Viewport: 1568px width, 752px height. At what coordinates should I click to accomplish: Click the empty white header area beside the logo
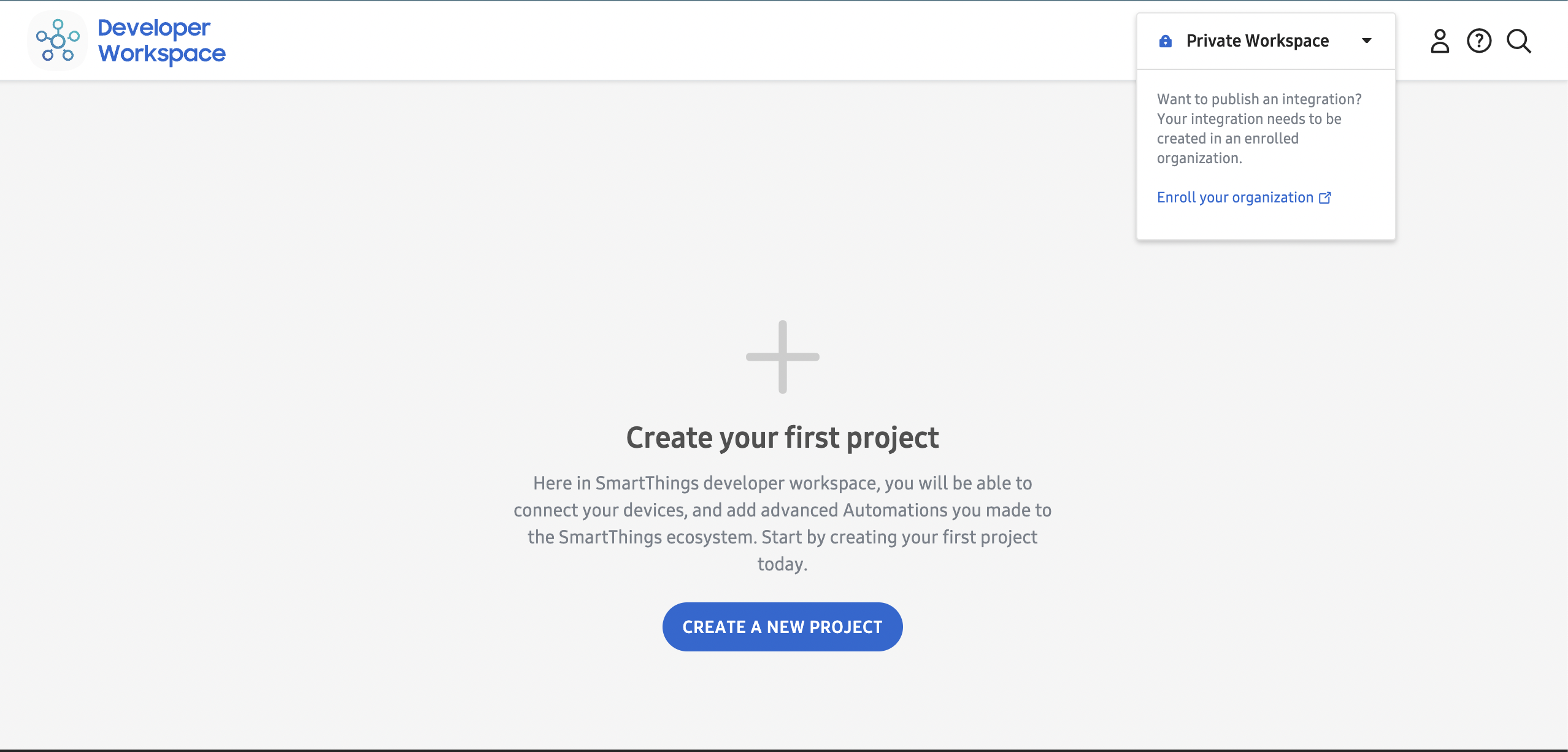click(x=675, y=40)
